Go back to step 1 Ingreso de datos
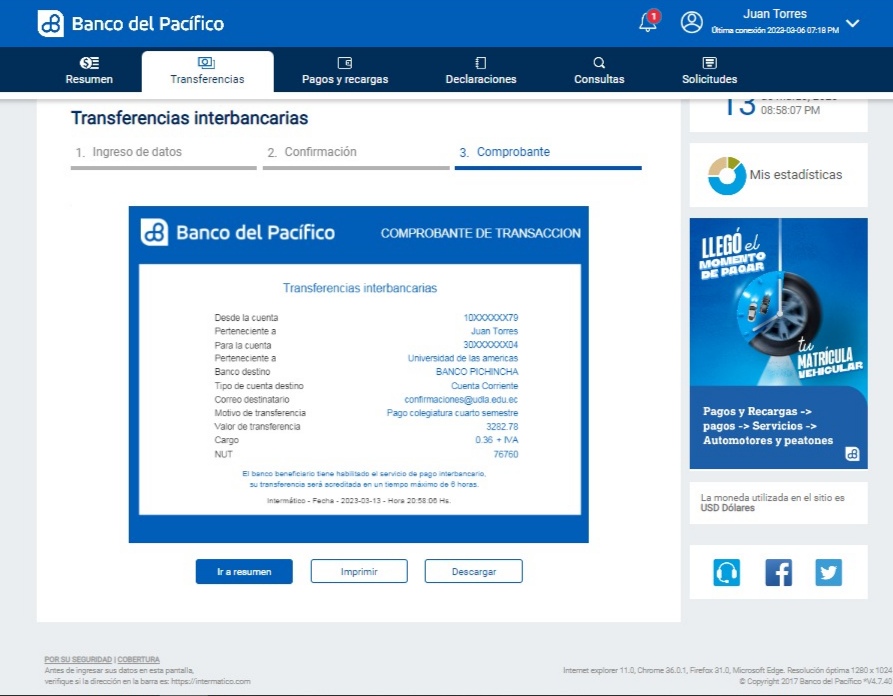This screenshot has width=893, height=696. (x=137, y=153)
